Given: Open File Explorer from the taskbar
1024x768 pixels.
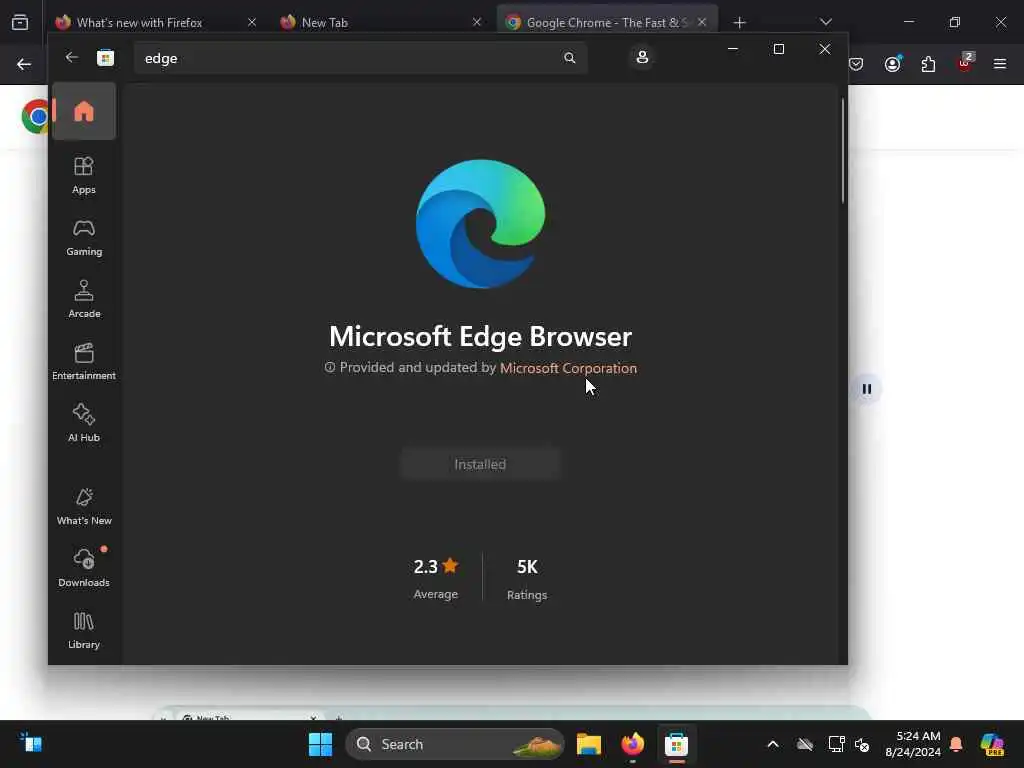Looking at the screenshot, I should pyautogui.click(x=588, y=744).
